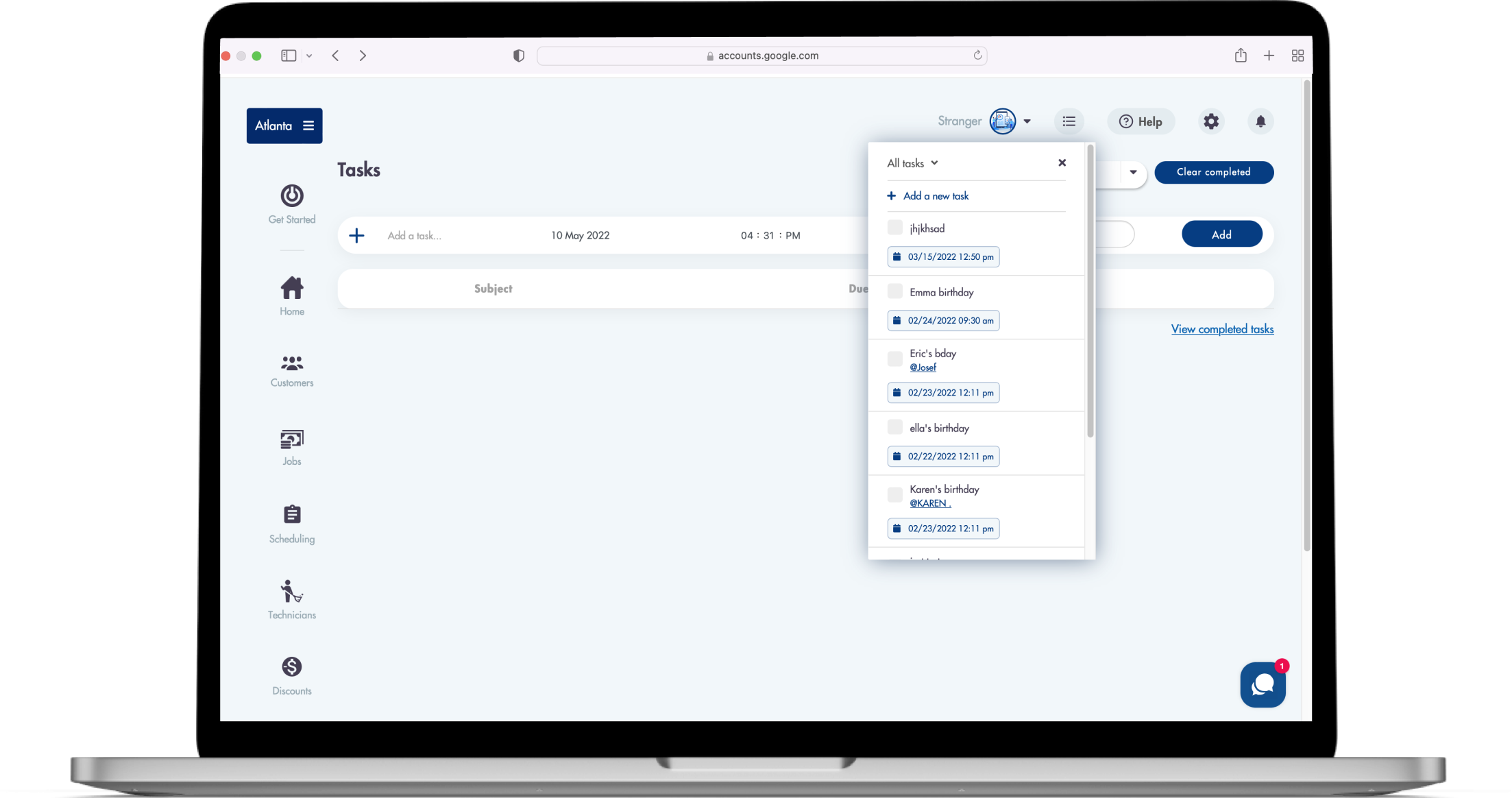
Task: Mark Emma birthday task as done
Action: pos(894,291)
